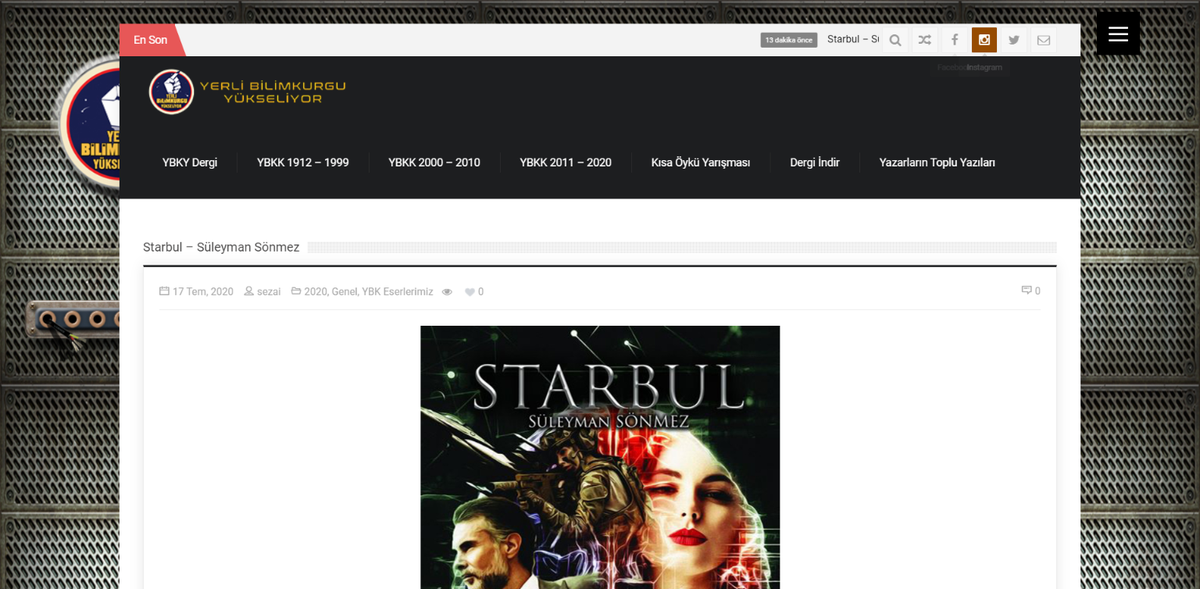Click the comment bubble icon
Screen dimensions: 1200x589
pyautogui.click(x=1026, y=291)
